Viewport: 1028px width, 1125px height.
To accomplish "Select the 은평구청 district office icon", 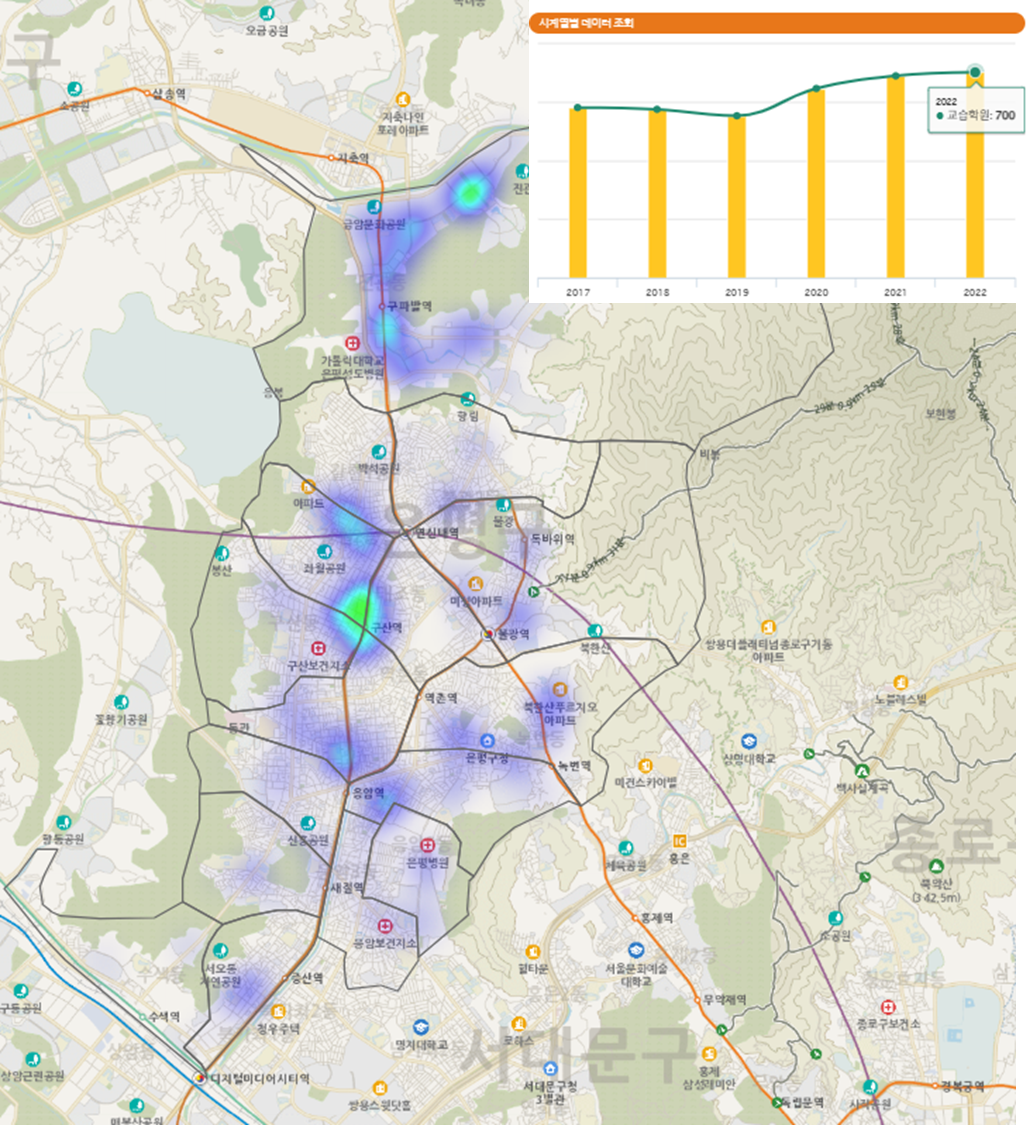I will [x=487, y=740].
